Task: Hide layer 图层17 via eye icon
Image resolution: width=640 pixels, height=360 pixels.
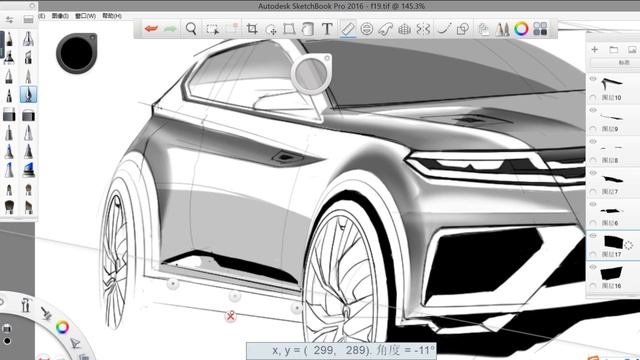Action: (593, 236)
